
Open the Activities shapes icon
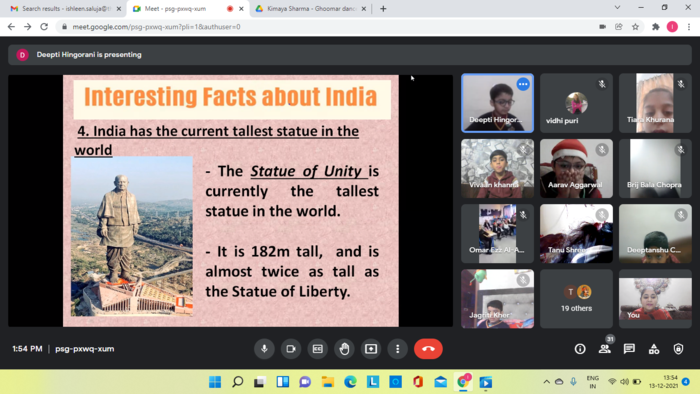coord(654,349)
